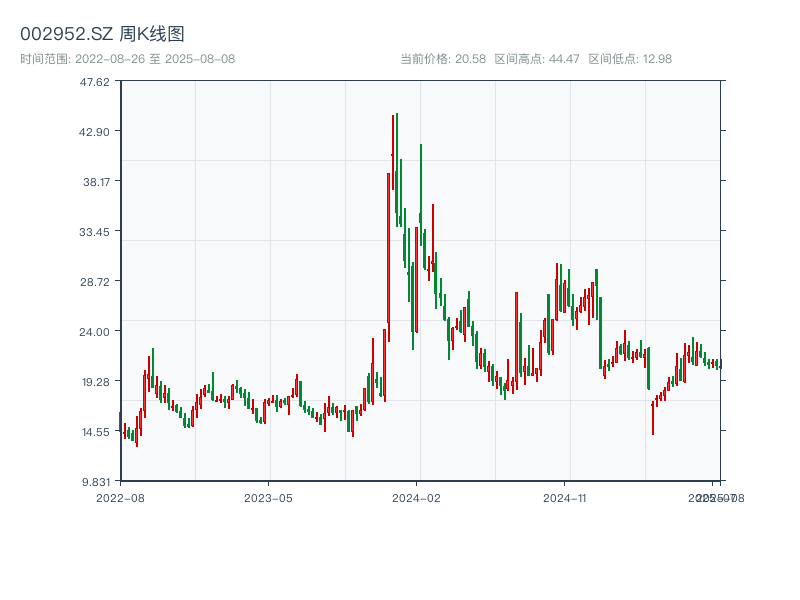Click the 区间低点 12.98 label

pyautogui.click(x=630, y=59)
